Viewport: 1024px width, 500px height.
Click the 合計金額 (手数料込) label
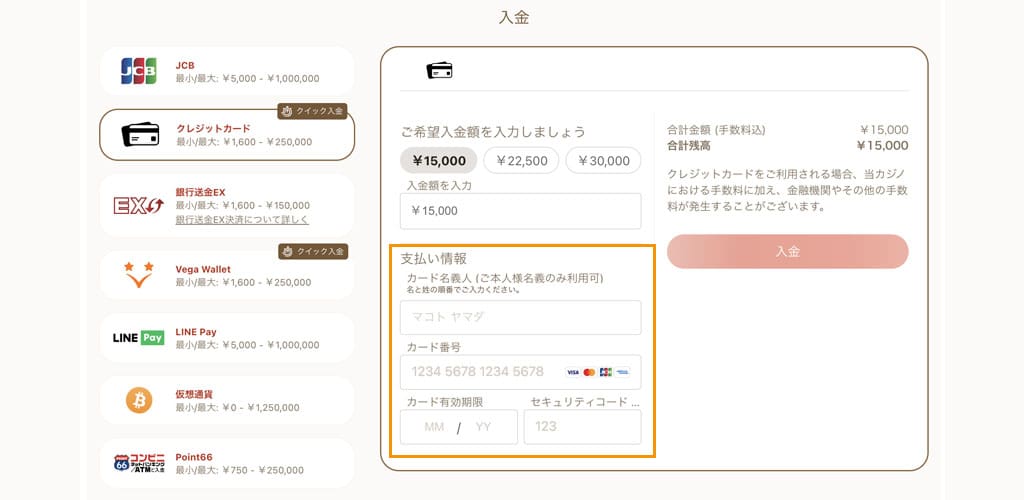tap(716, 130)
